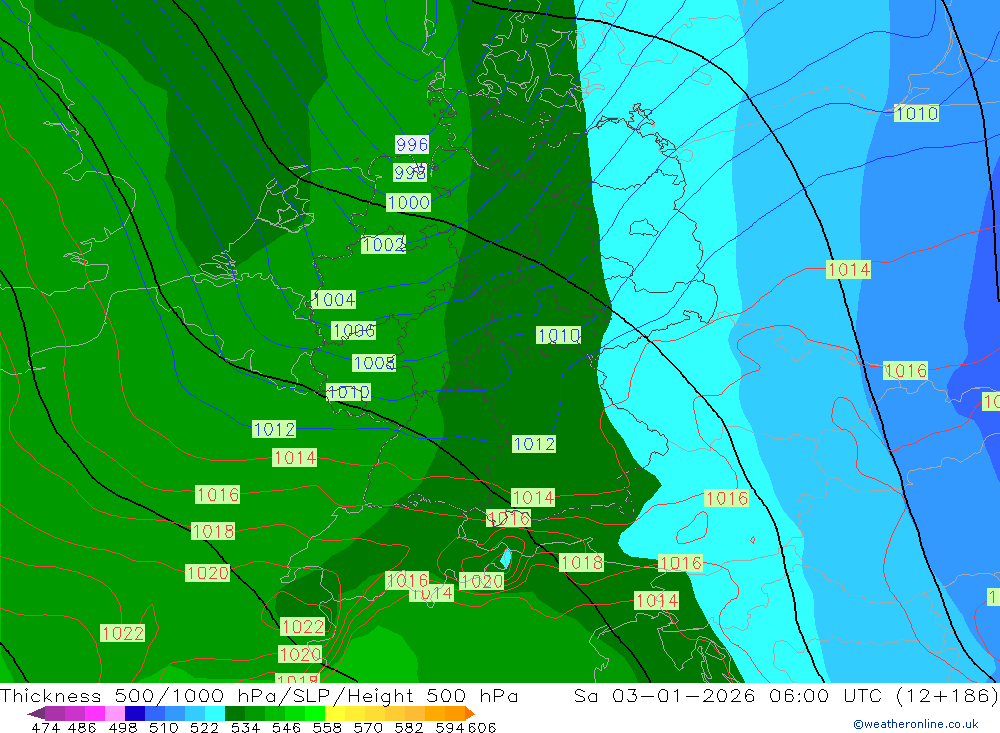Click the legend value 558
Image resolution: width=1000 pixels, height=733 pixels.
coord(327,728)
